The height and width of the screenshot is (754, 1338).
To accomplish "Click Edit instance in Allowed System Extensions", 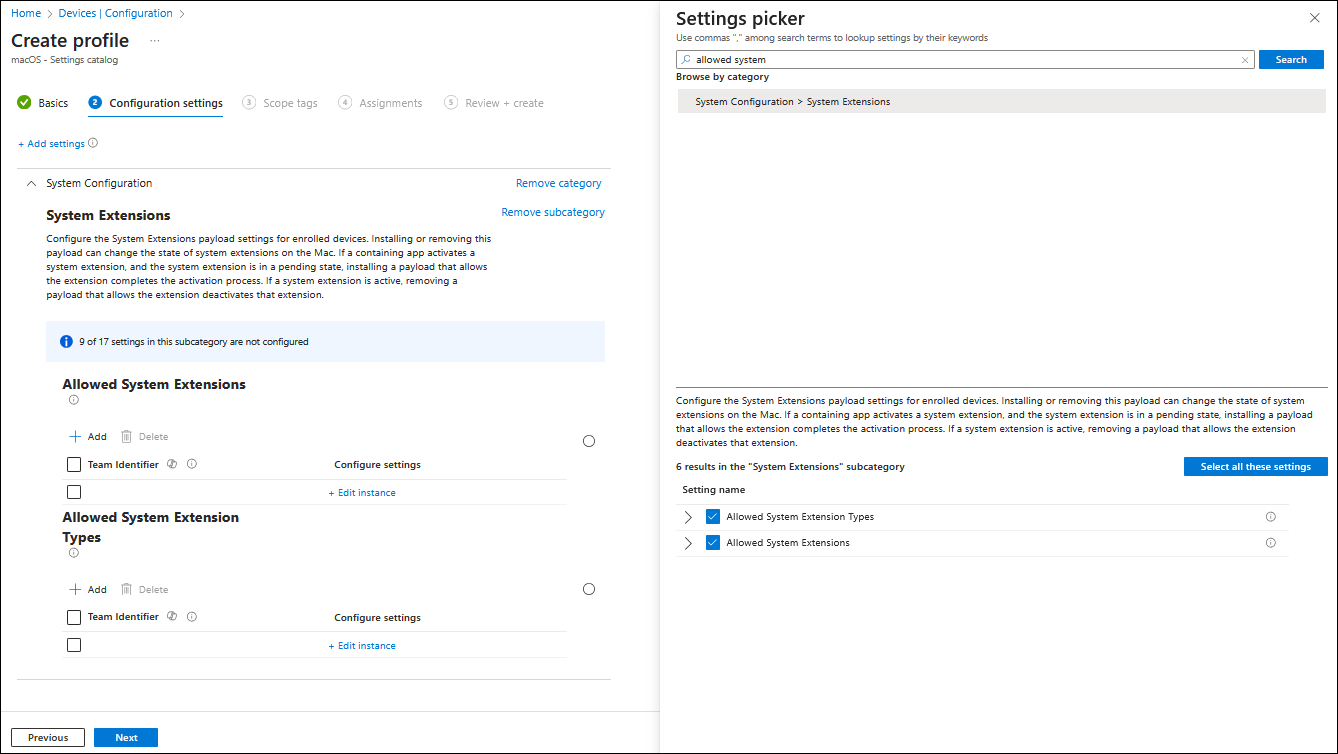I will tap(362, 493).
